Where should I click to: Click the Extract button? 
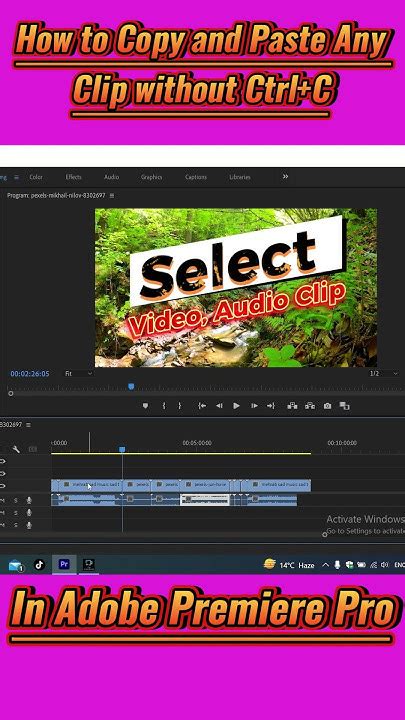[310, 406]
